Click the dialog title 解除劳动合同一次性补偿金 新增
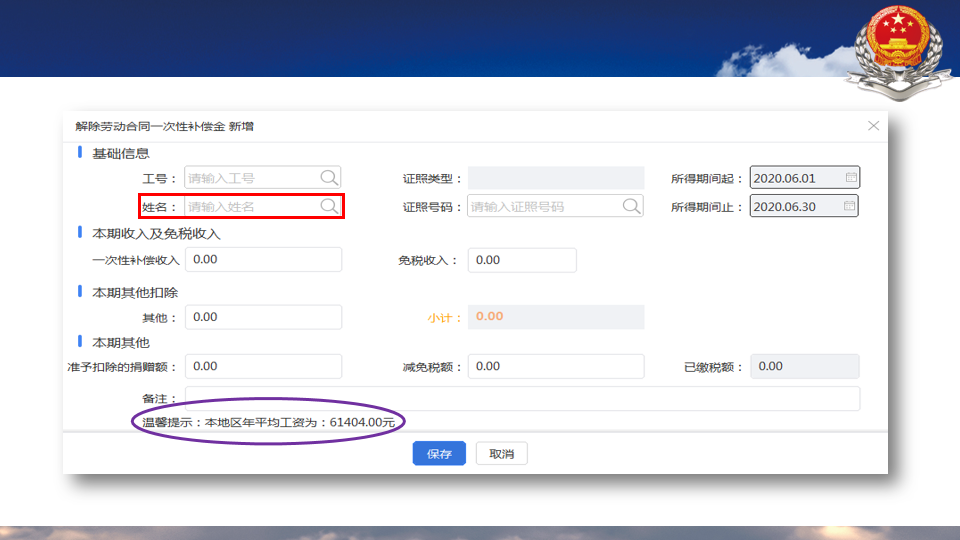Screen dimensions: 960x540 (x=165, y=126)
